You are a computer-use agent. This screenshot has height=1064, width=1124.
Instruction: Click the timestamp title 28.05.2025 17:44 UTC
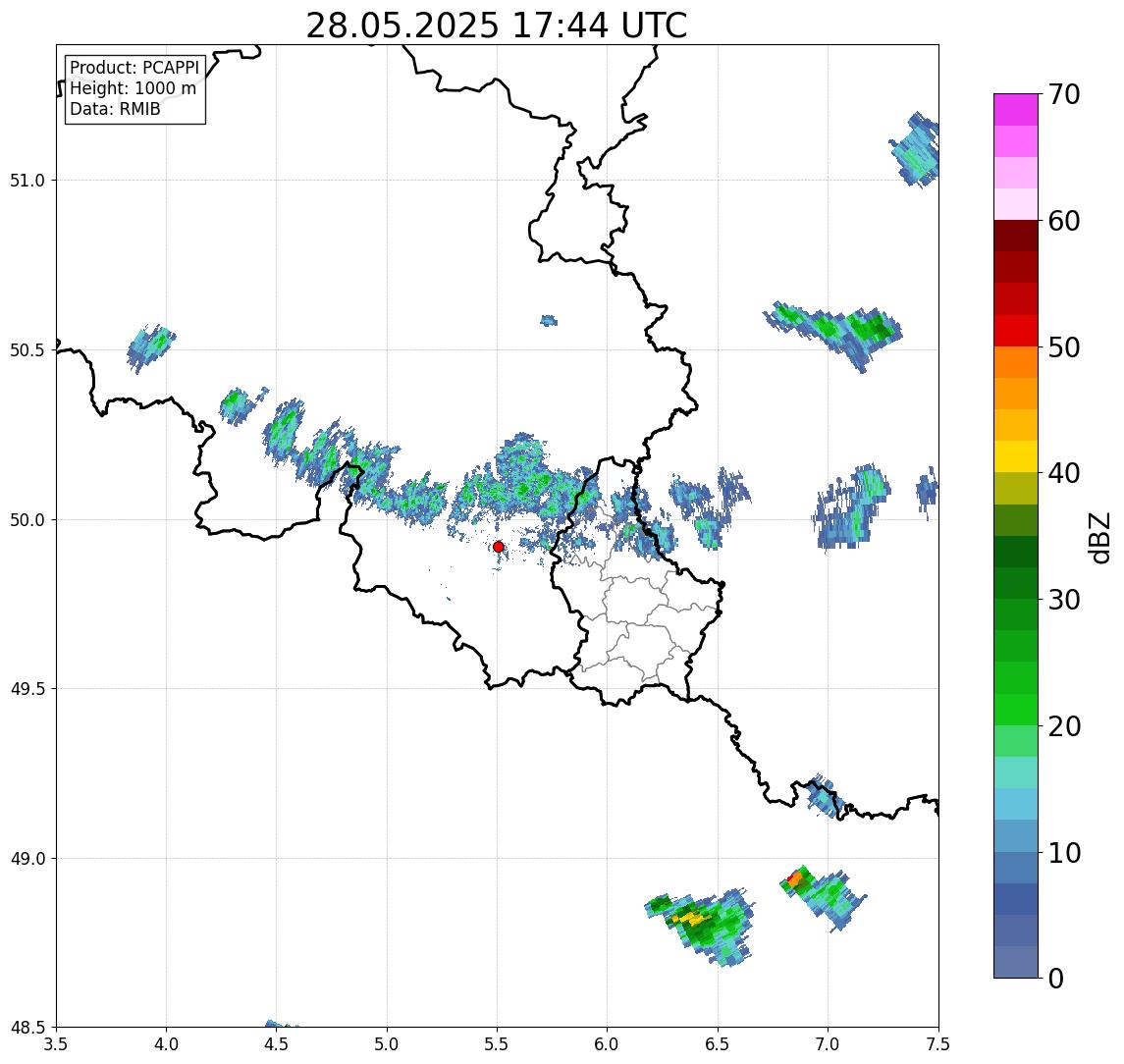496,26
